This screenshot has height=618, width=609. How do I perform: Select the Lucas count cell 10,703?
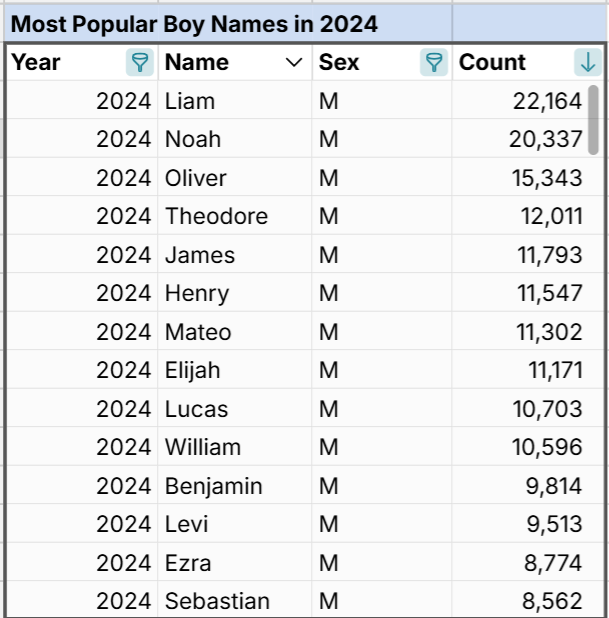(x=545, y=409)
